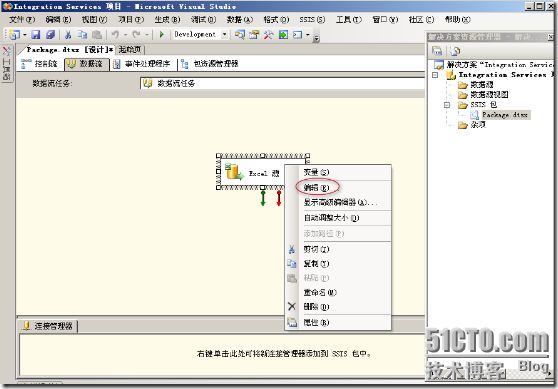558x389 pixels.
Task: Switch to the 事件处理程序 tab
Action: pyautogui.click(x=142, y=64)
